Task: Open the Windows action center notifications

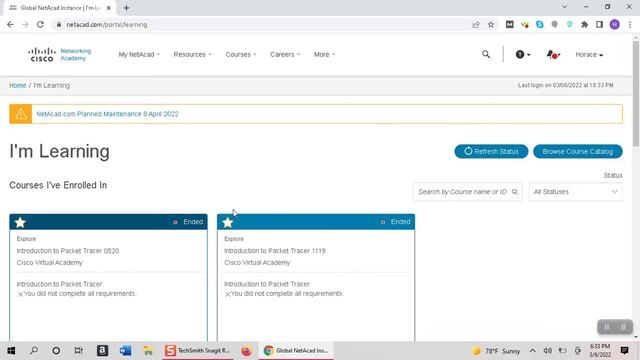Action: pyautogui.click(x=624, y=351)
